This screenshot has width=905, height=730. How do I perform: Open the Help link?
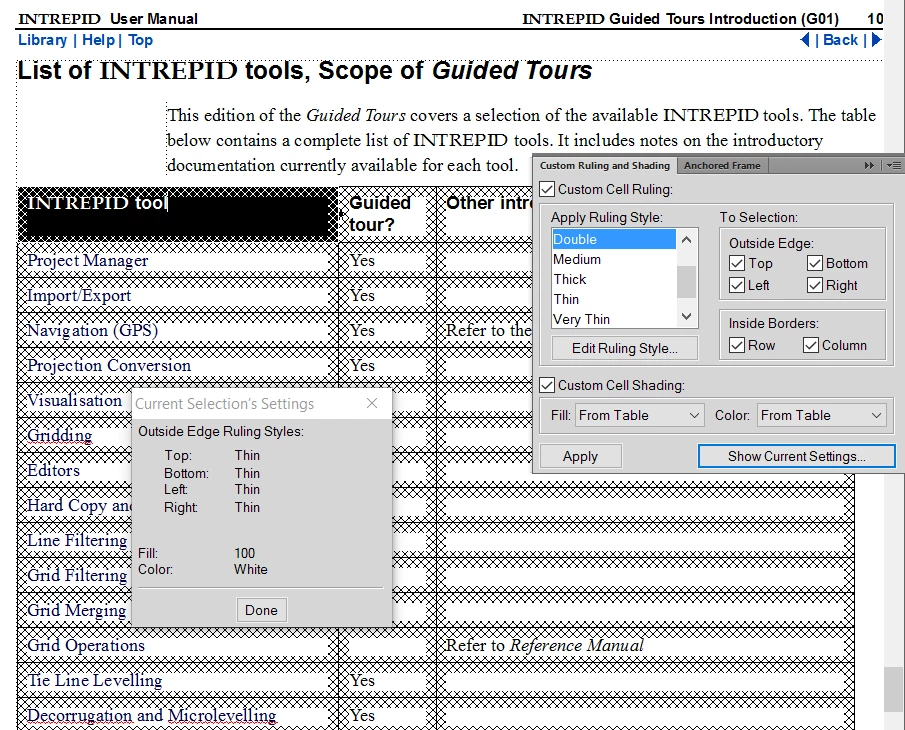(x=98, y=40)
